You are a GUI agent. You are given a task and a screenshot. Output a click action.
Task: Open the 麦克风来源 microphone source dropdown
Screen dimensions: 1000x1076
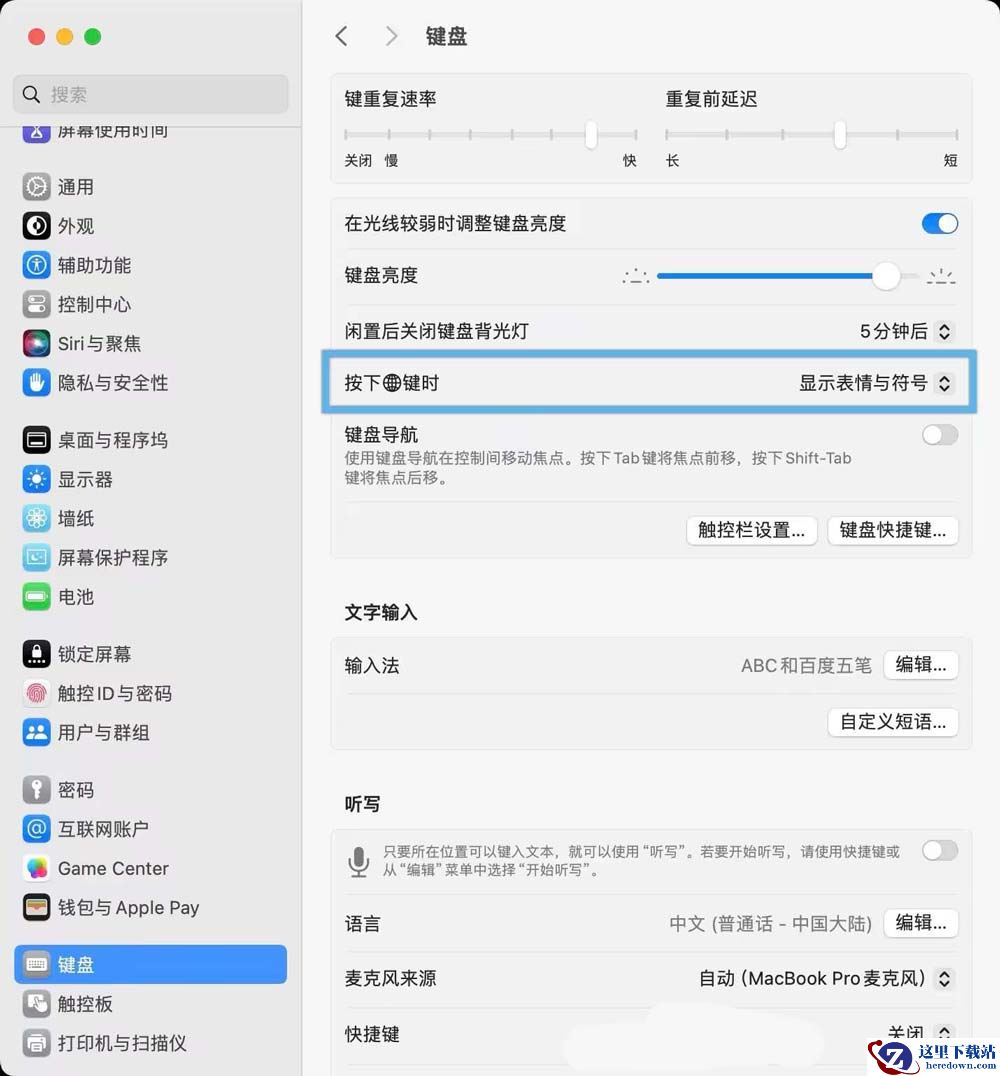click(x=826, y=978)
